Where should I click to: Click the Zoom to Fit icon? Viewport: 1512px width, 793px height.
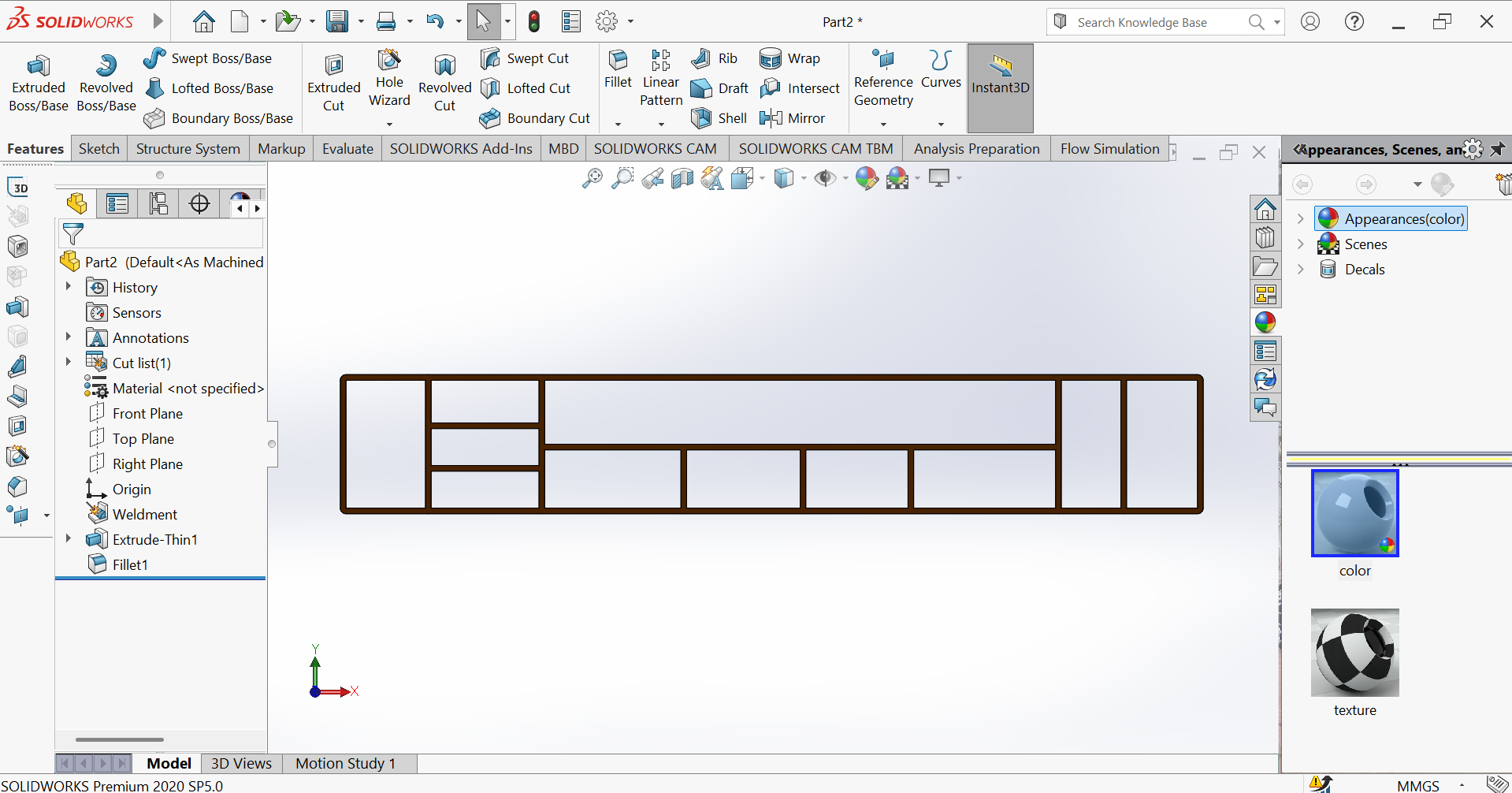(592, 179)
